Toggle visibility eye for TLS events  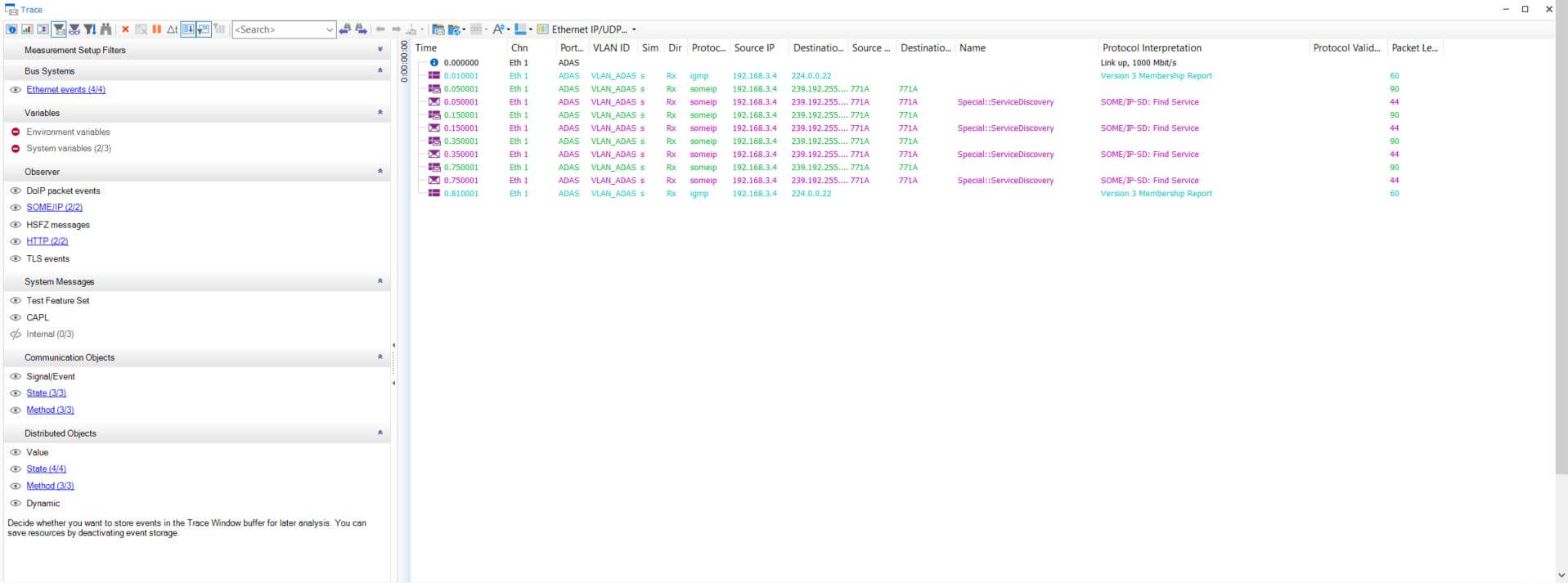(x=15, y=258)
